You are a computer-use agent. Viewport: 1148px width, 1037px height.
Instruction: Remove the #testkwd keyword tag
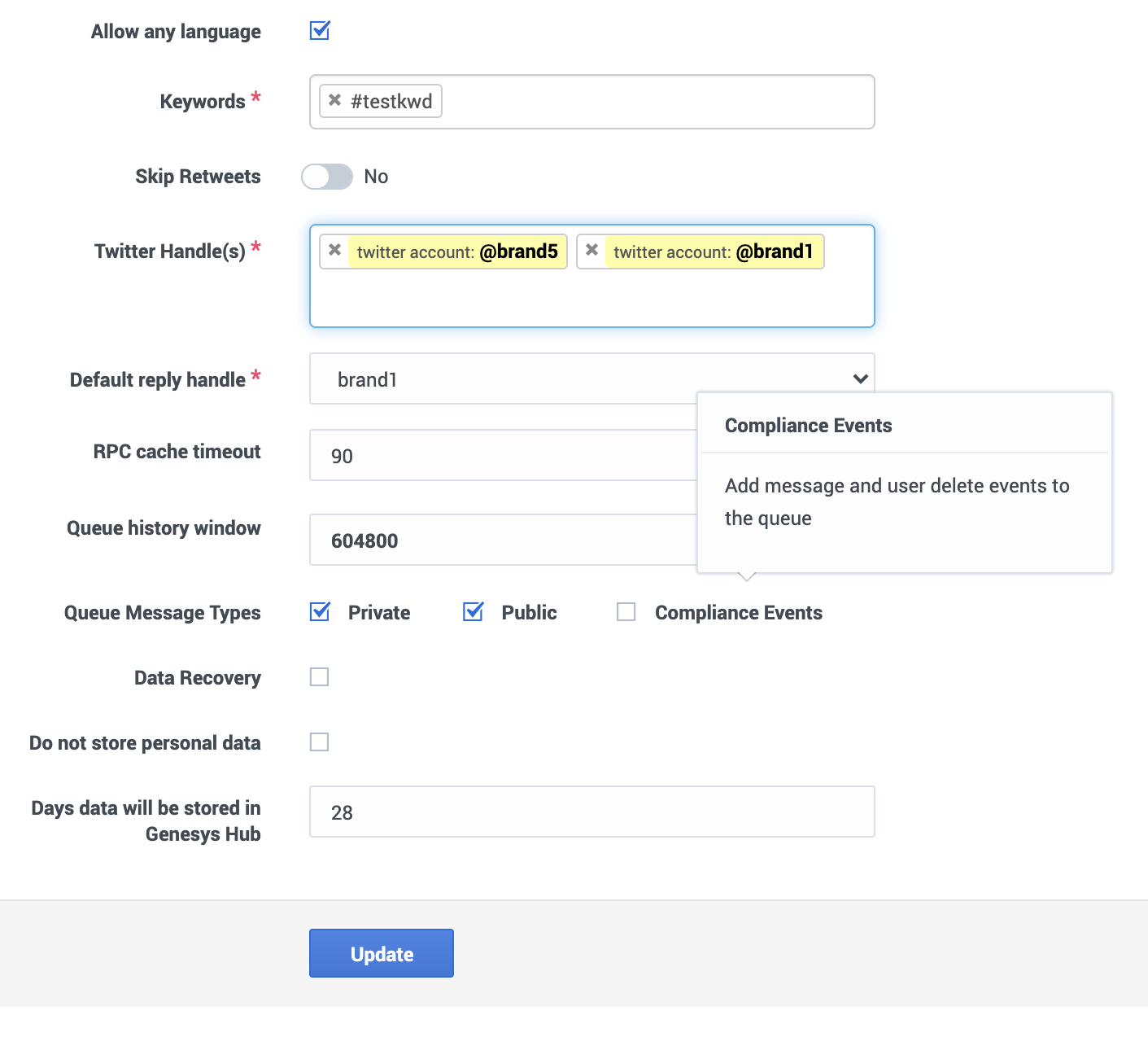(x=334, y=100)
